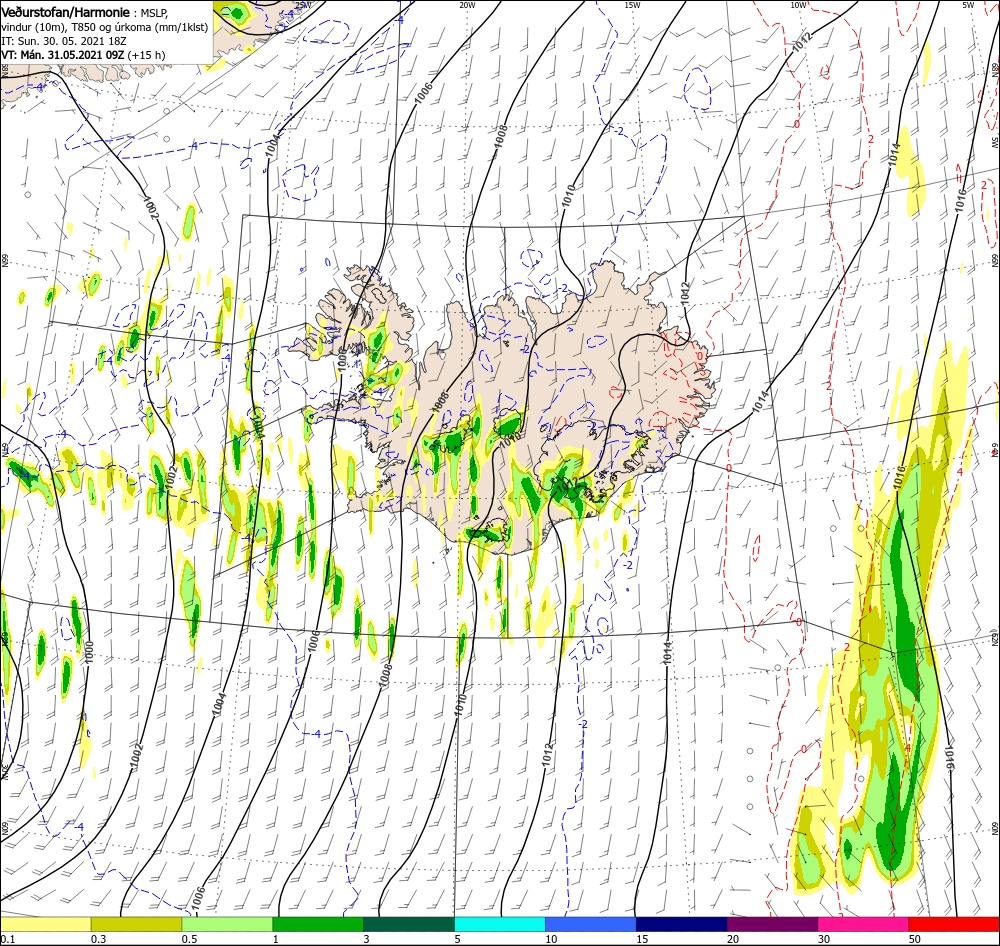Select the legend scale value '3'
The height and width of the screenshot is (946, 1000).
tap(366, 939)
